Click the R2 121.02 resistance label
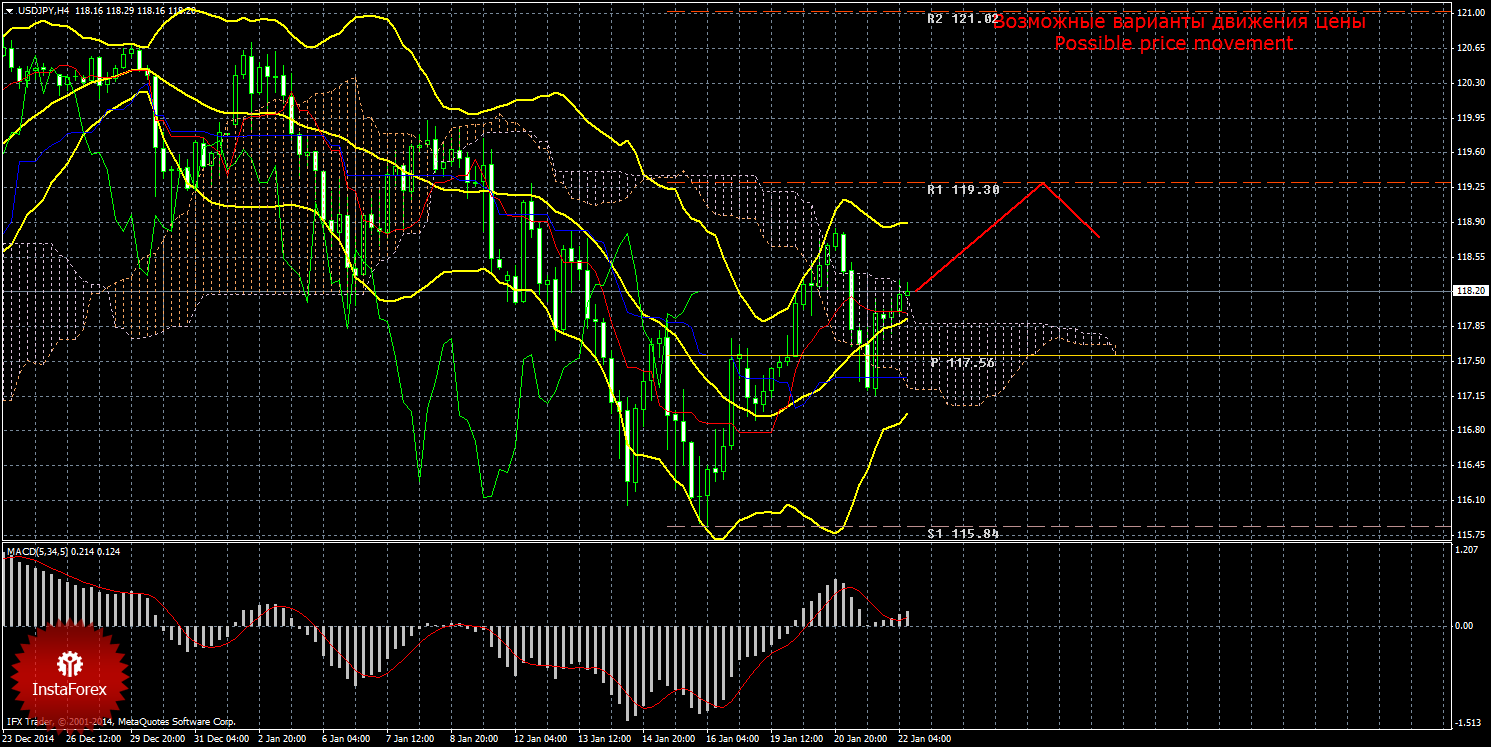Image resolution: width=1491 pixels, height=747 pixels. [962, 18]
